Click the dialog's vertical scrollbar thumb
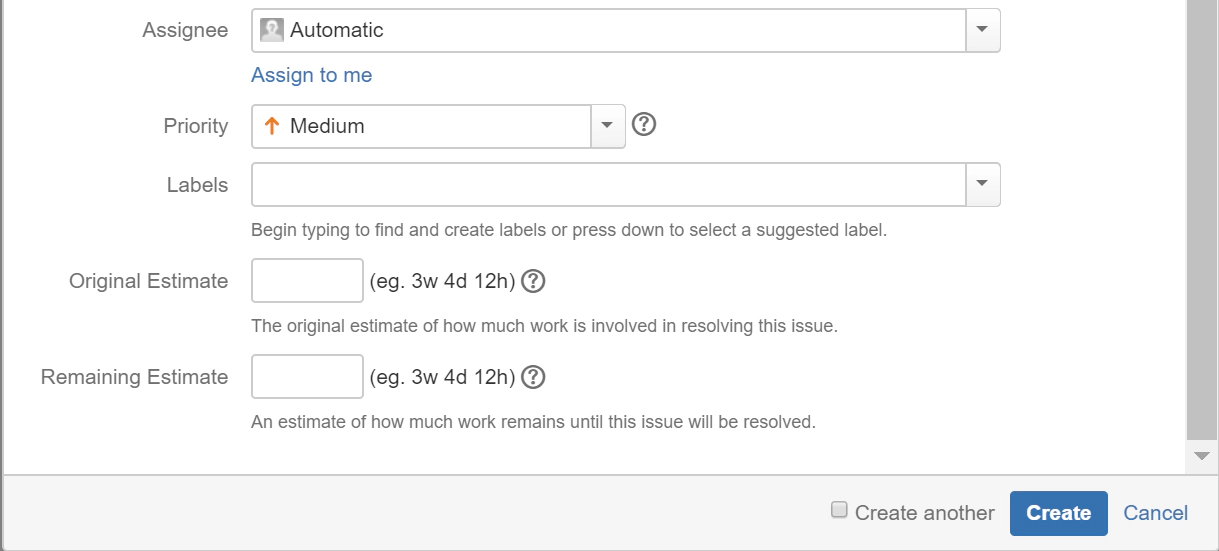 click(1202, 219)
